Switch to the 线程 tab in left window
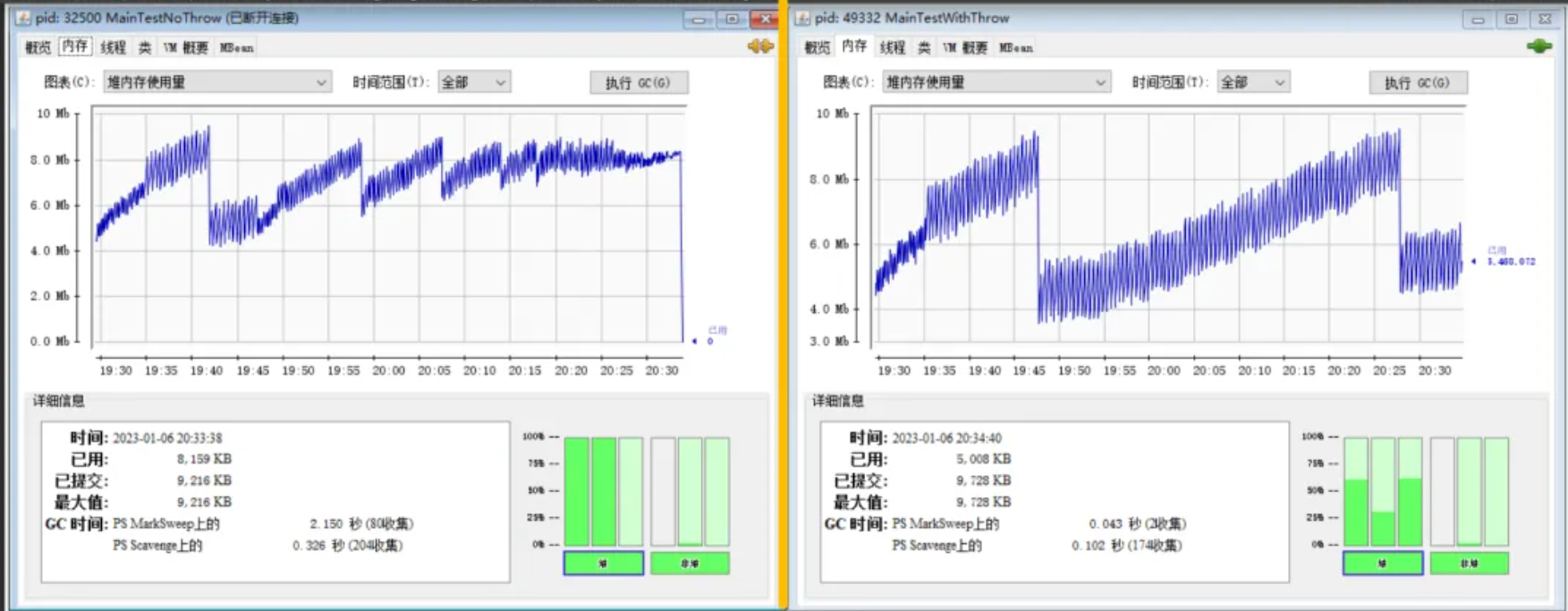 114,47
